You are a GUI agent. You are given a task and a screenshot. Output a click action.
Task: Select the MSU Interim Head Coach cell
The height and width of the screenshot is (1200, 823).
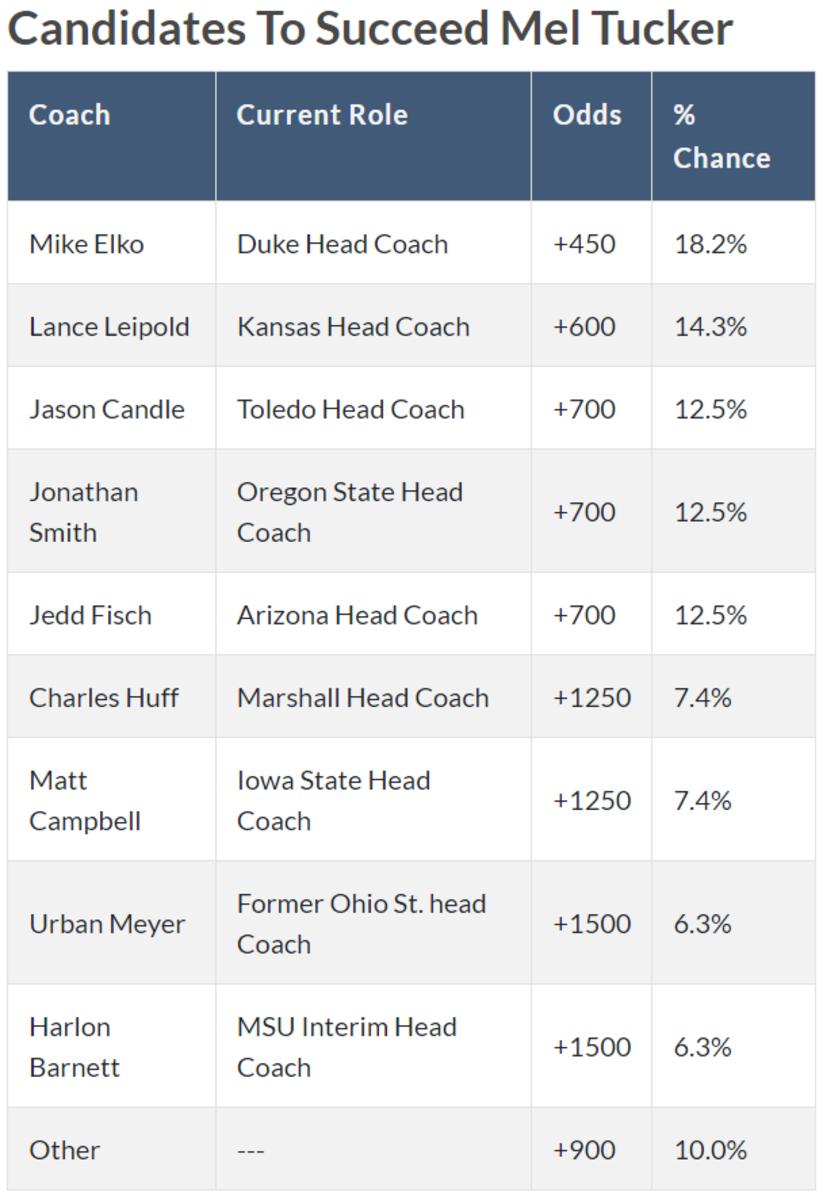coord(346,1047)
